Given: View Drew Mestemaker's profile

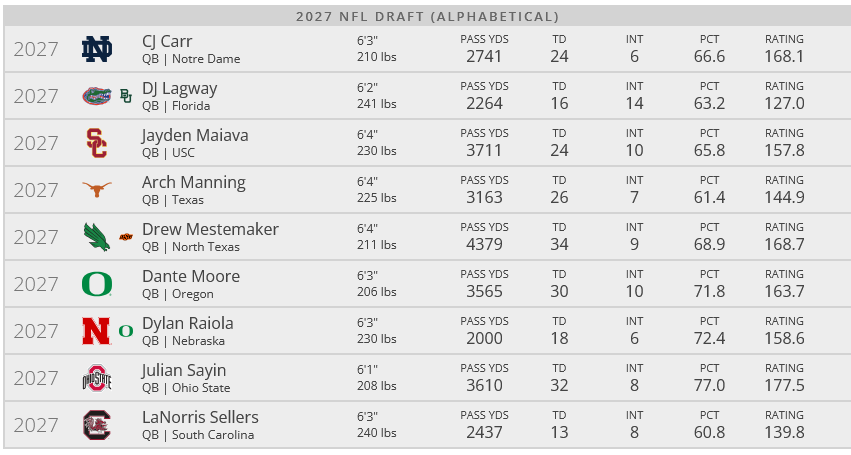Looking at the screenshot, I should point(210,229).
